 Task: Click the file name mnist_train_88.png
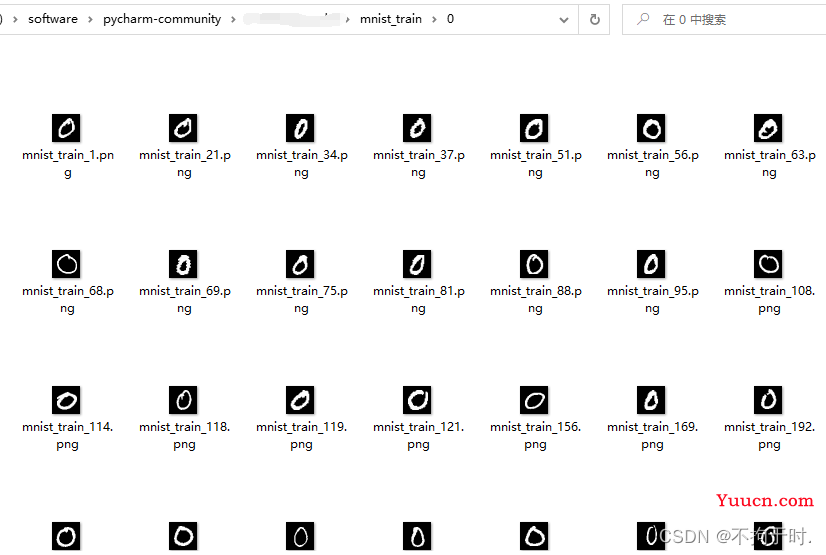(x=536, y=300)
